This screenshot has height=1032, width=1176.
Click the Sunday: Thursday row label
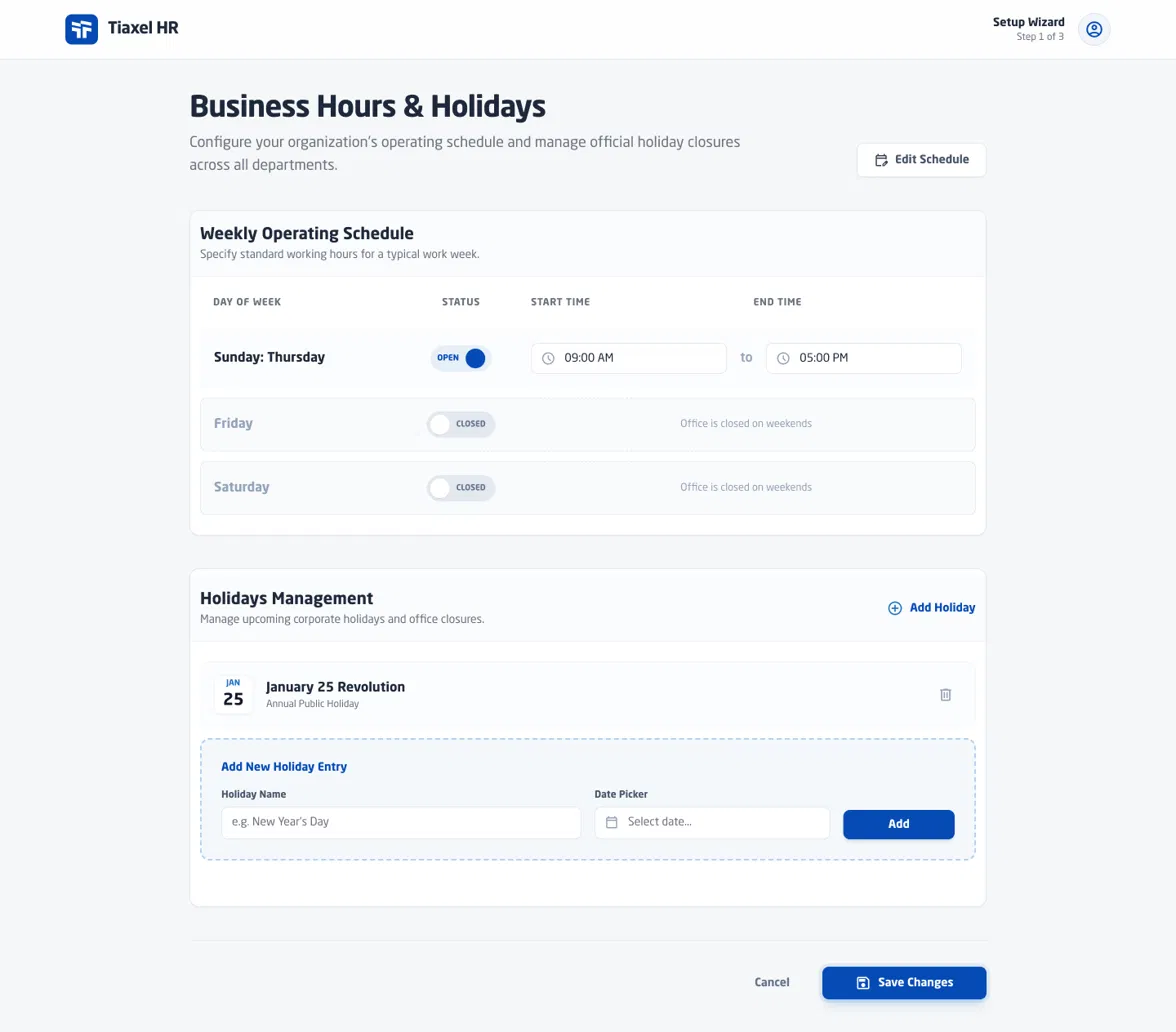click(269, 357)
